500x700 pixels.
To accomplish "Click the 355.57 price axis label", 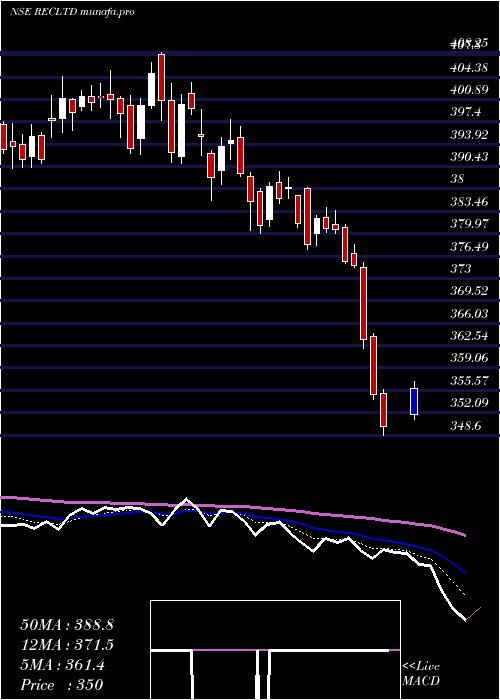I will pos(469,380).
